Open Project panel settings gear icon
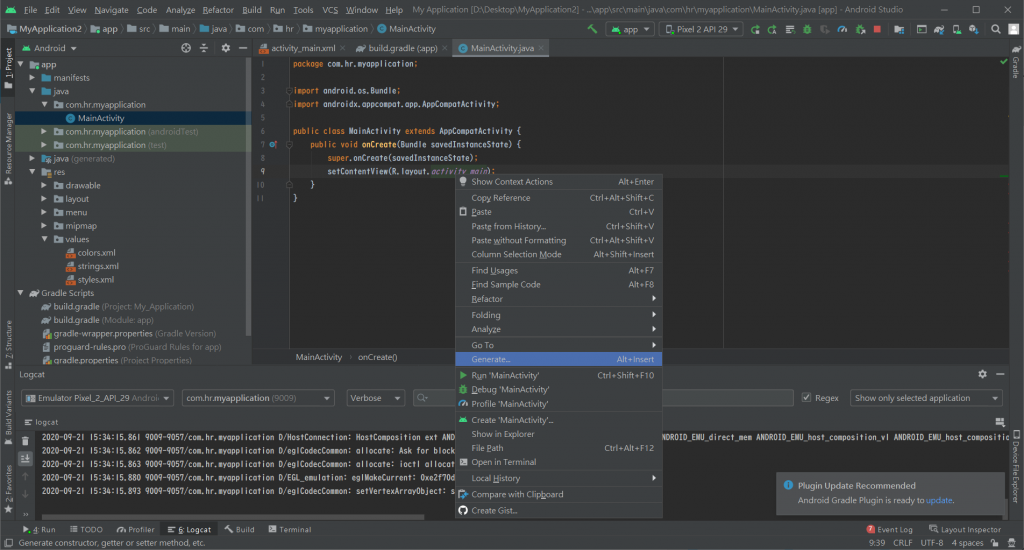The image size is (1024, 550). tap(225, 47)
